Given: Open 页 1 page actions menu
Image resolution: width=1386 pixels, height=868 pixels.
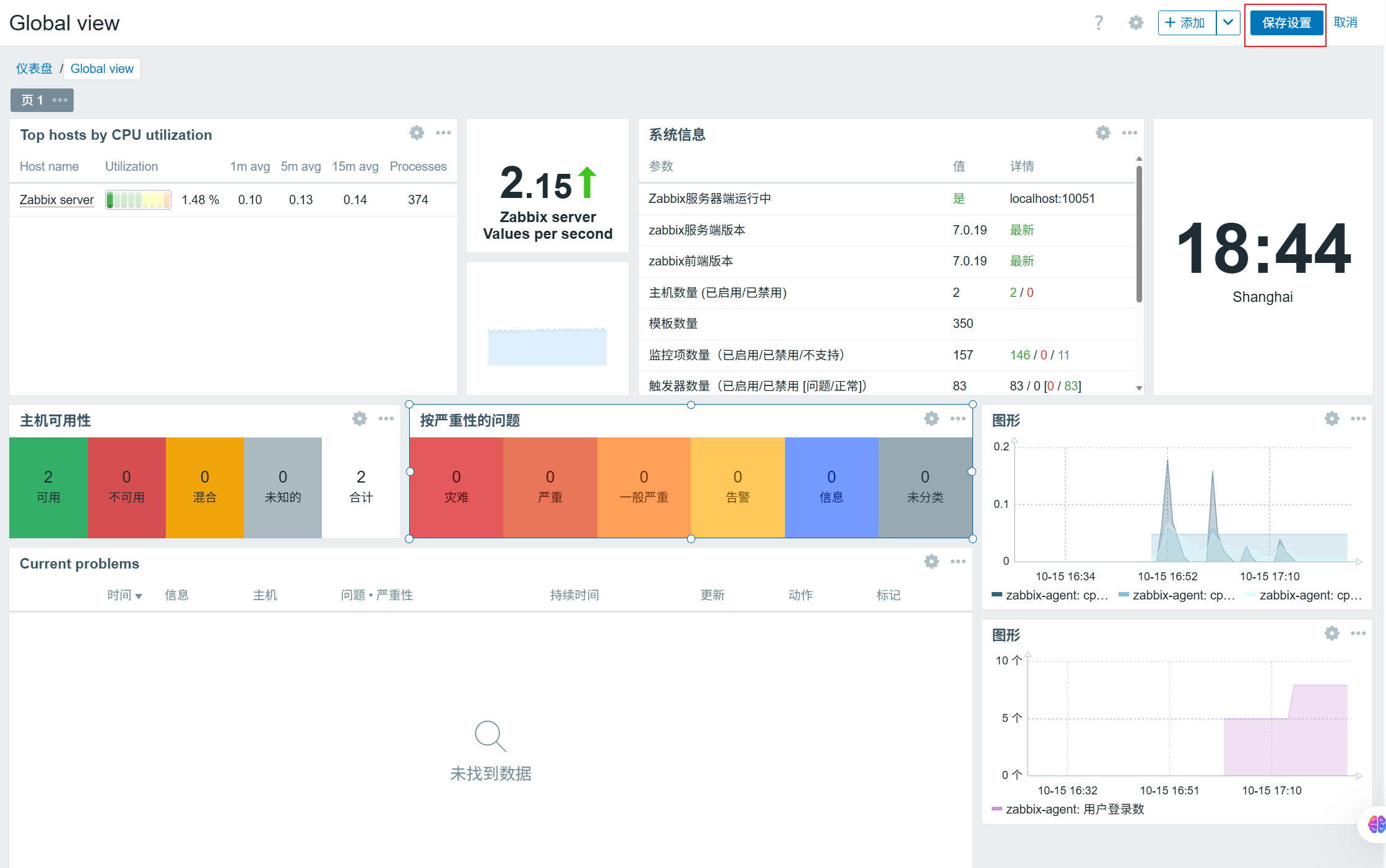Looking at the screenshot, I should tap(60, 100).
